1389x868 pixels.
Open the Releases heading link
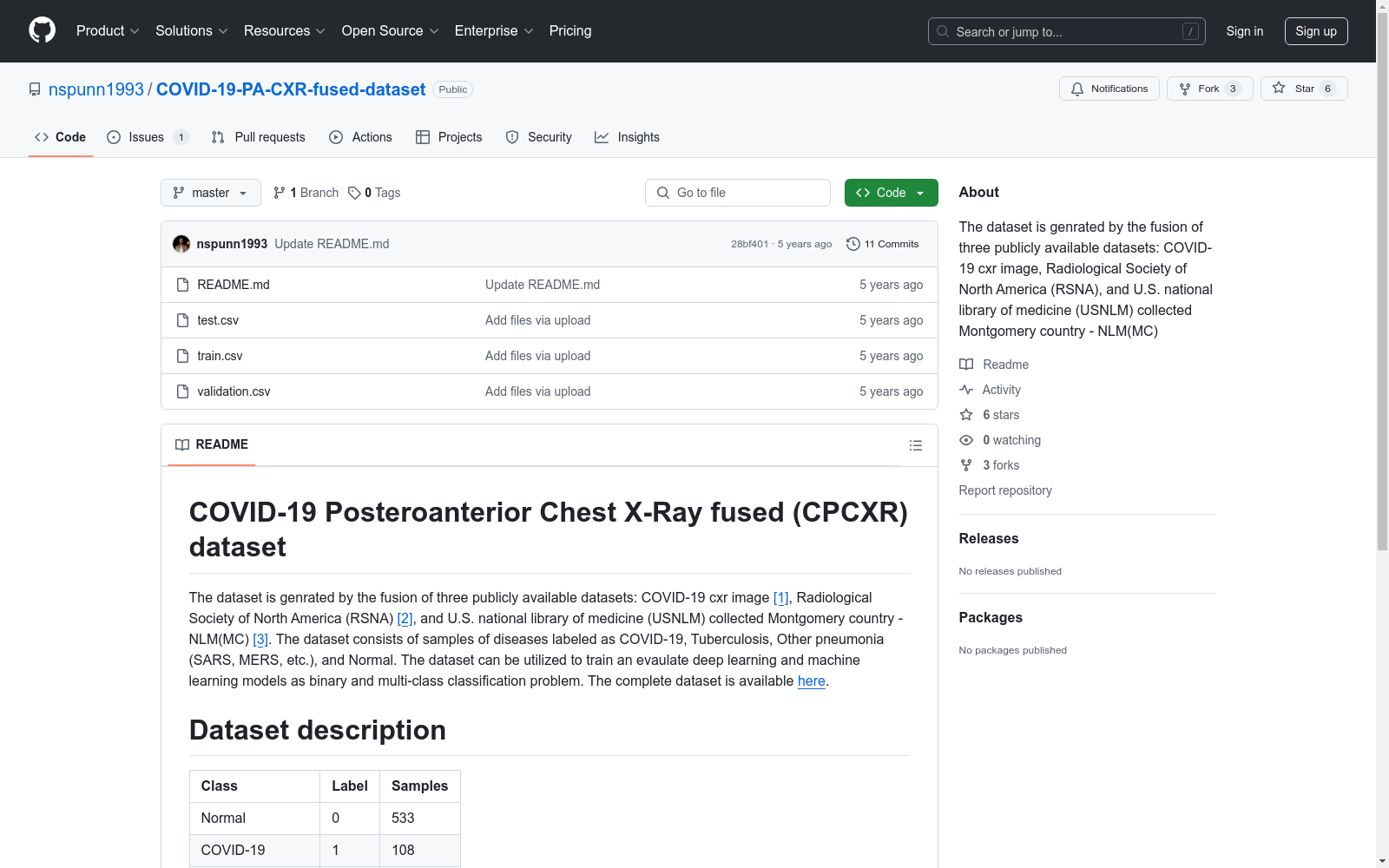[x=989, y=538]
